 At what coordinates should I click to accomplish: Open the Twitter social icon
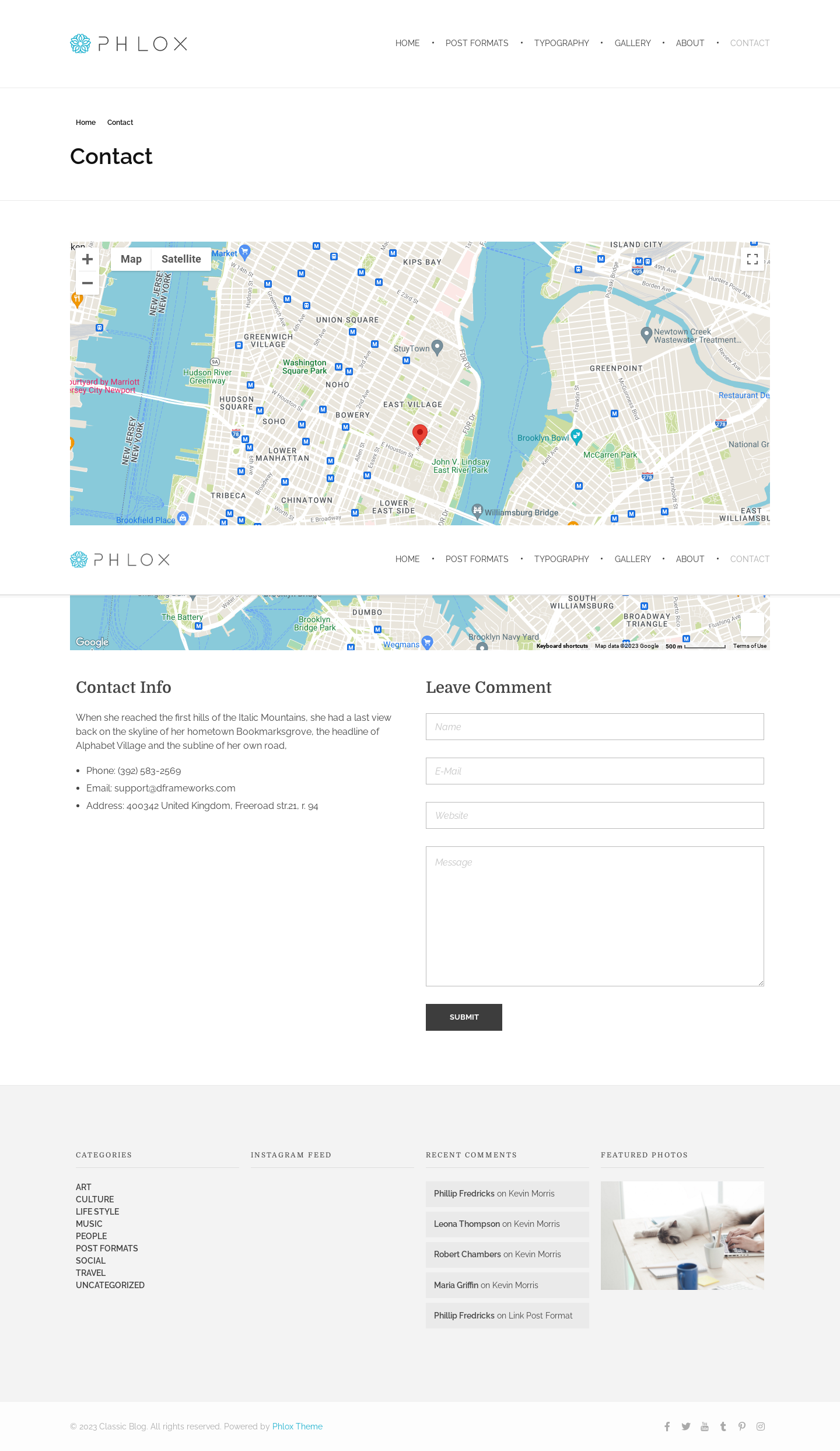[x=686, y=1426]
